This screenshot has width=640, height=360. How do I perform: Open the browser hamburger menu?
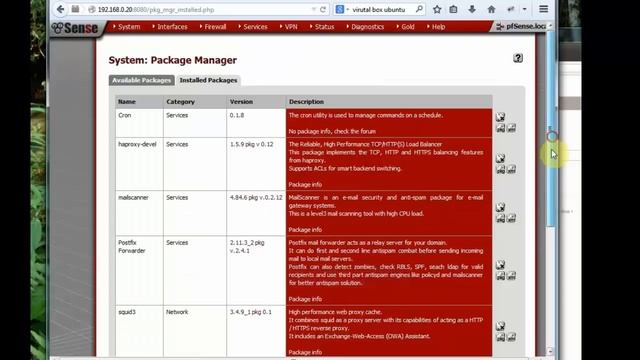point(543,9)
